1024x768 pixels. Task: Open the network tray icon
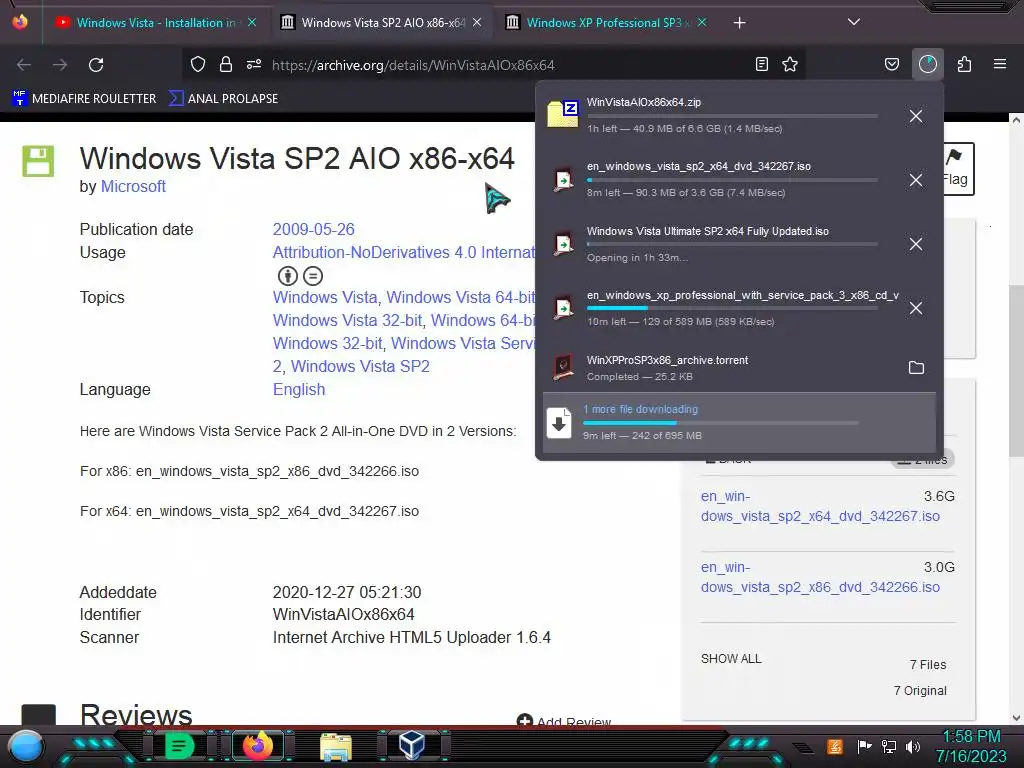(889, 746)
